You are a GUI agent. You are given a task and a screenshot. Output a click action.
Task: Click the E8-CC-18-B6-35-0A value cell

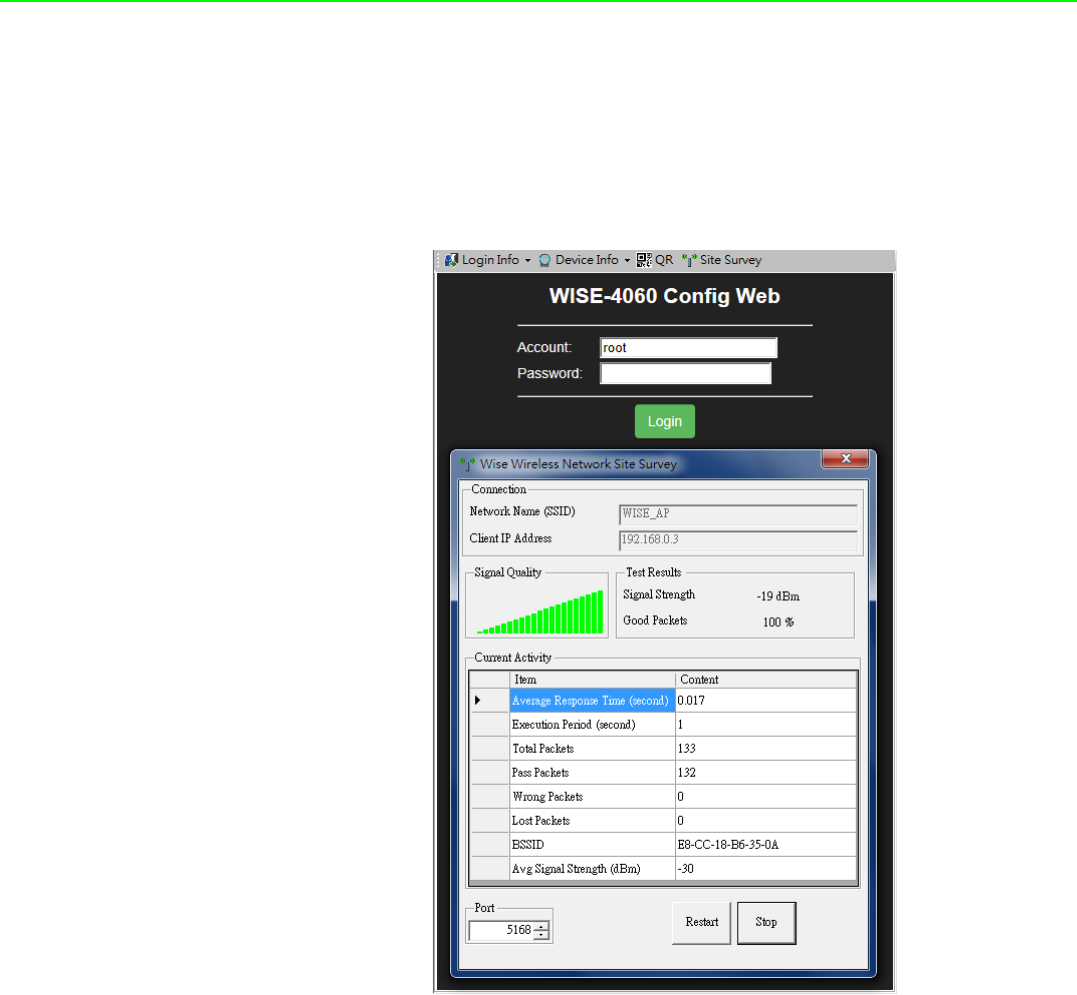pos(766,845)
